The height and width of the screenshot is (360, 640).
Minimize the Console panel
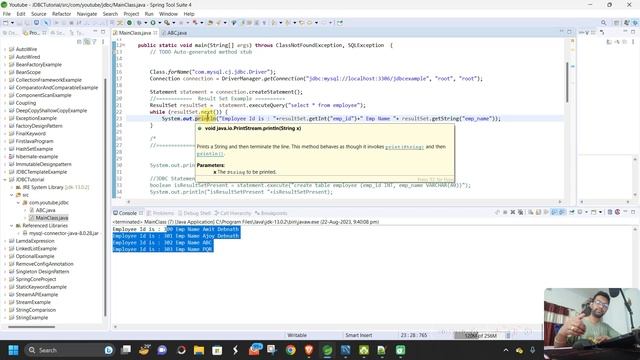(x=625, y=212)
